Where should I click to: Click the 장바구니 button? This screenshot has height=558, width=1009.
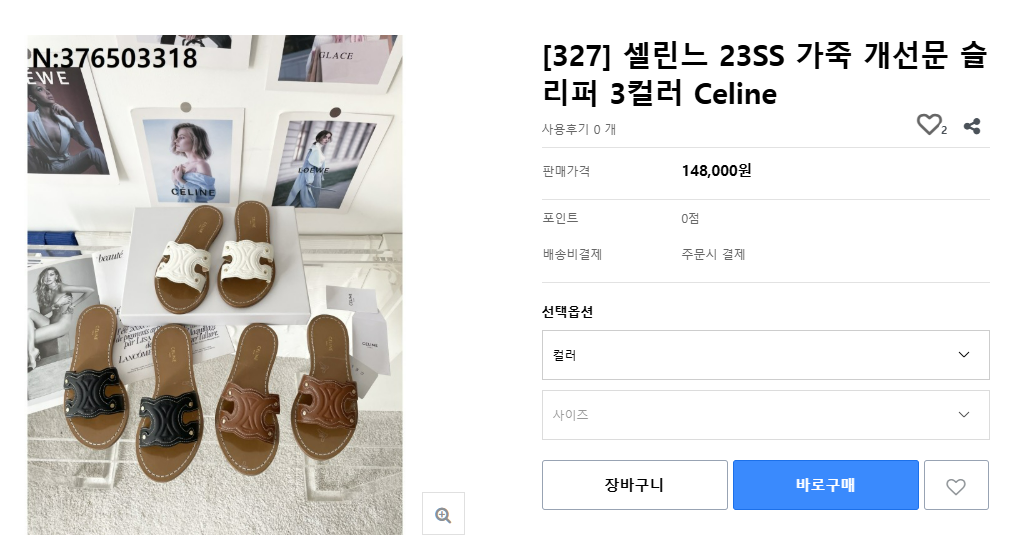pyautogui.click(x=634, y=486)
